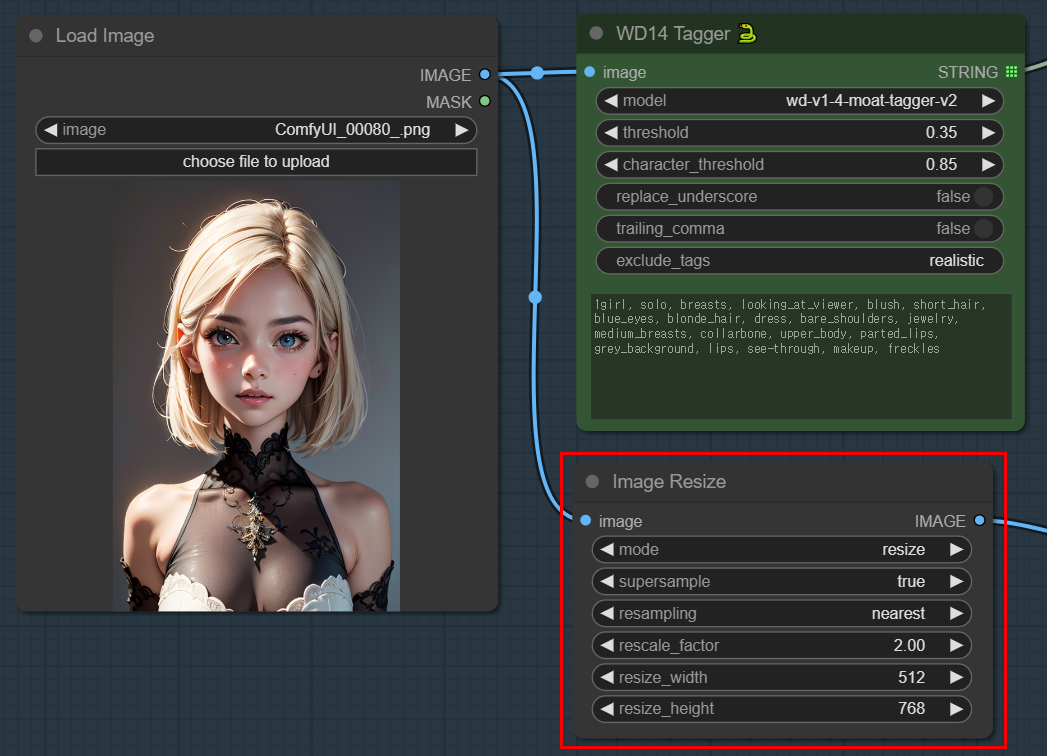Image resolution: width=1047 pixels, height=756 pixels.
Task: Click the exclude_tags text field
Action: (x=800, y=261)
